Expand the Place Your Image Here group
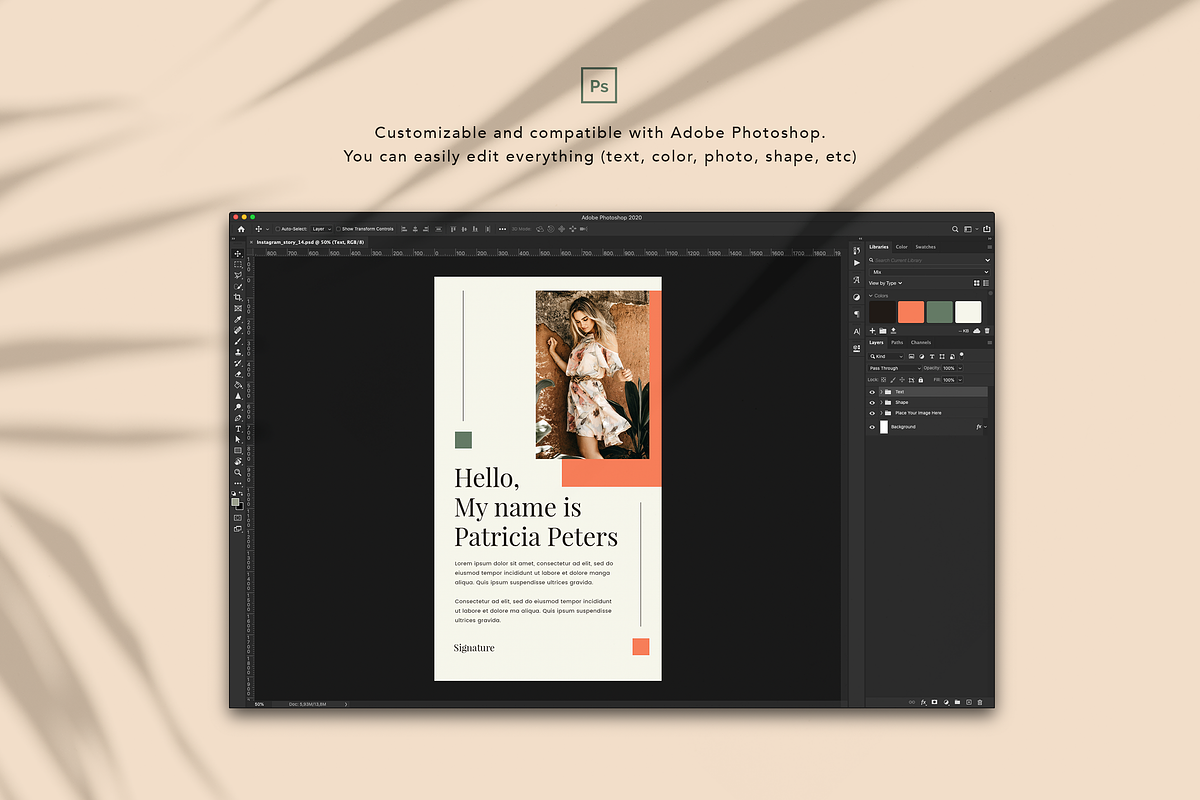This screenshot has width=1200, height=800. (x=881, y=413)
